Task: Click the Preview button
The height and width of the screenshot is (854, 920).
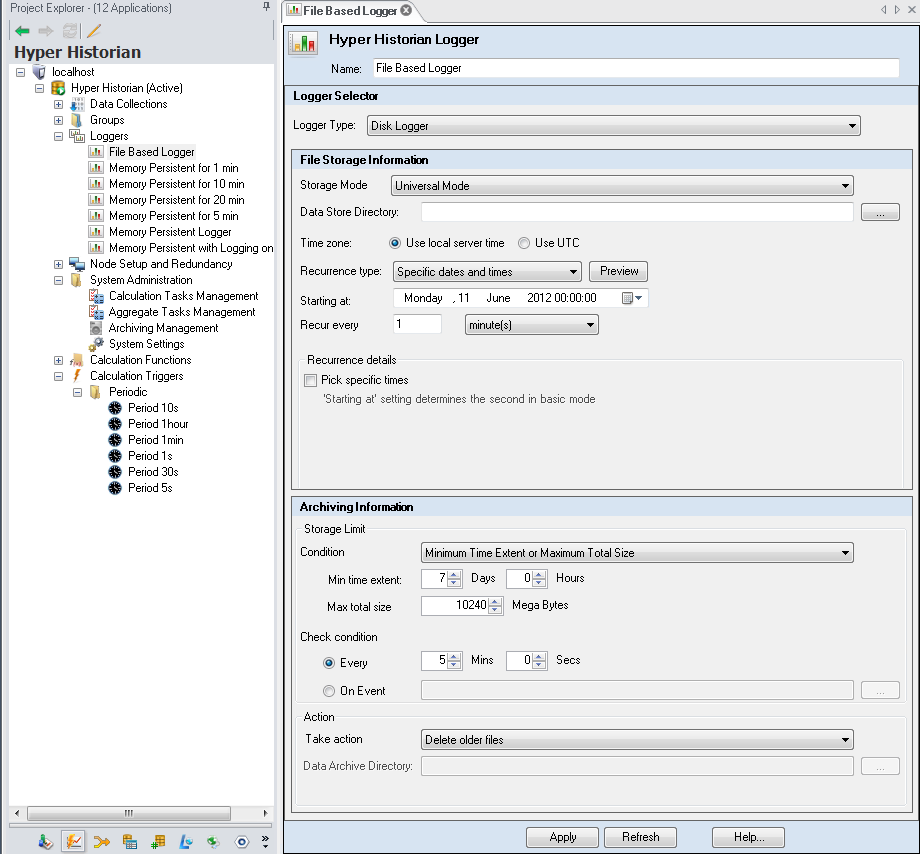Action: pyautogui.click(x=618, y=271)
